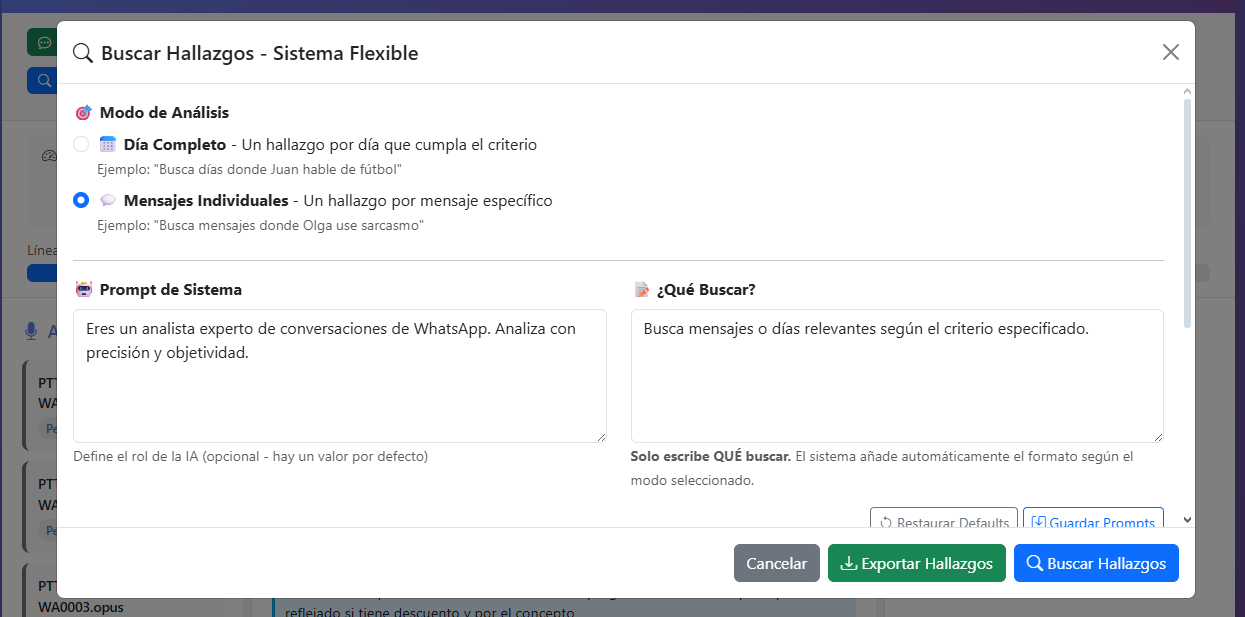Click the magnifying glass icon in the dialog title
The width and height of the screenshot is (1245, 617).
click(83, 52)
